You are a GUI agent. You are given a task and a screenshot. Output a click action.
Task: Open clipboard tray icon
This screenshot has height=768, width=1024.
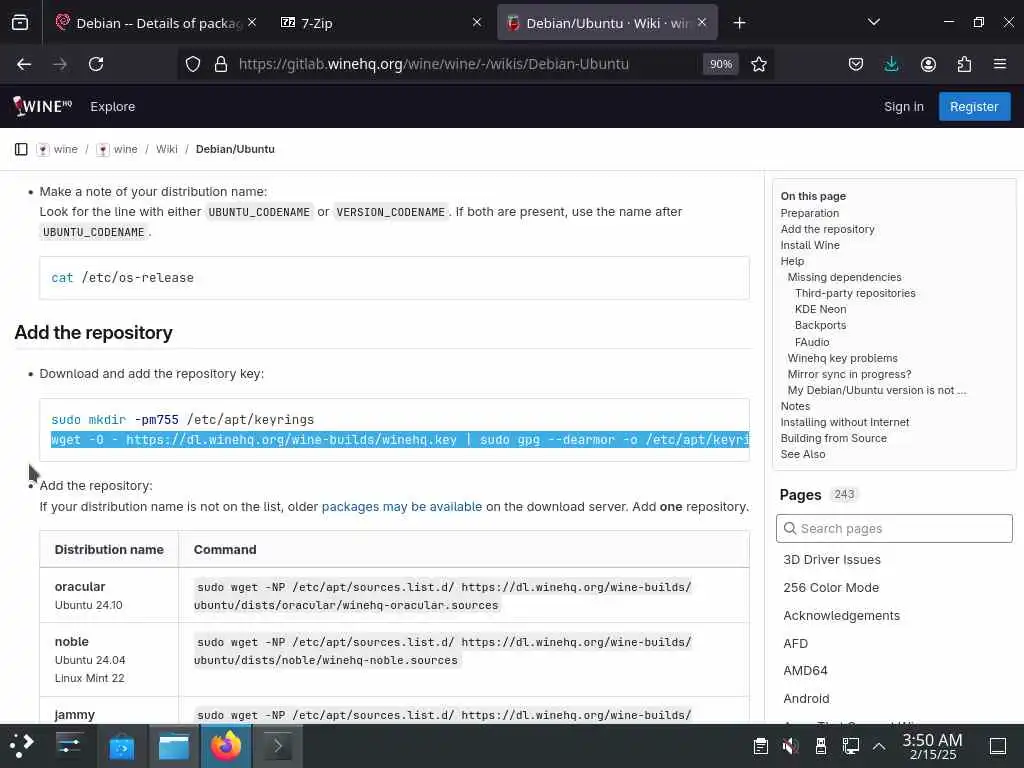pyautogui.click(x=760, y=745)
